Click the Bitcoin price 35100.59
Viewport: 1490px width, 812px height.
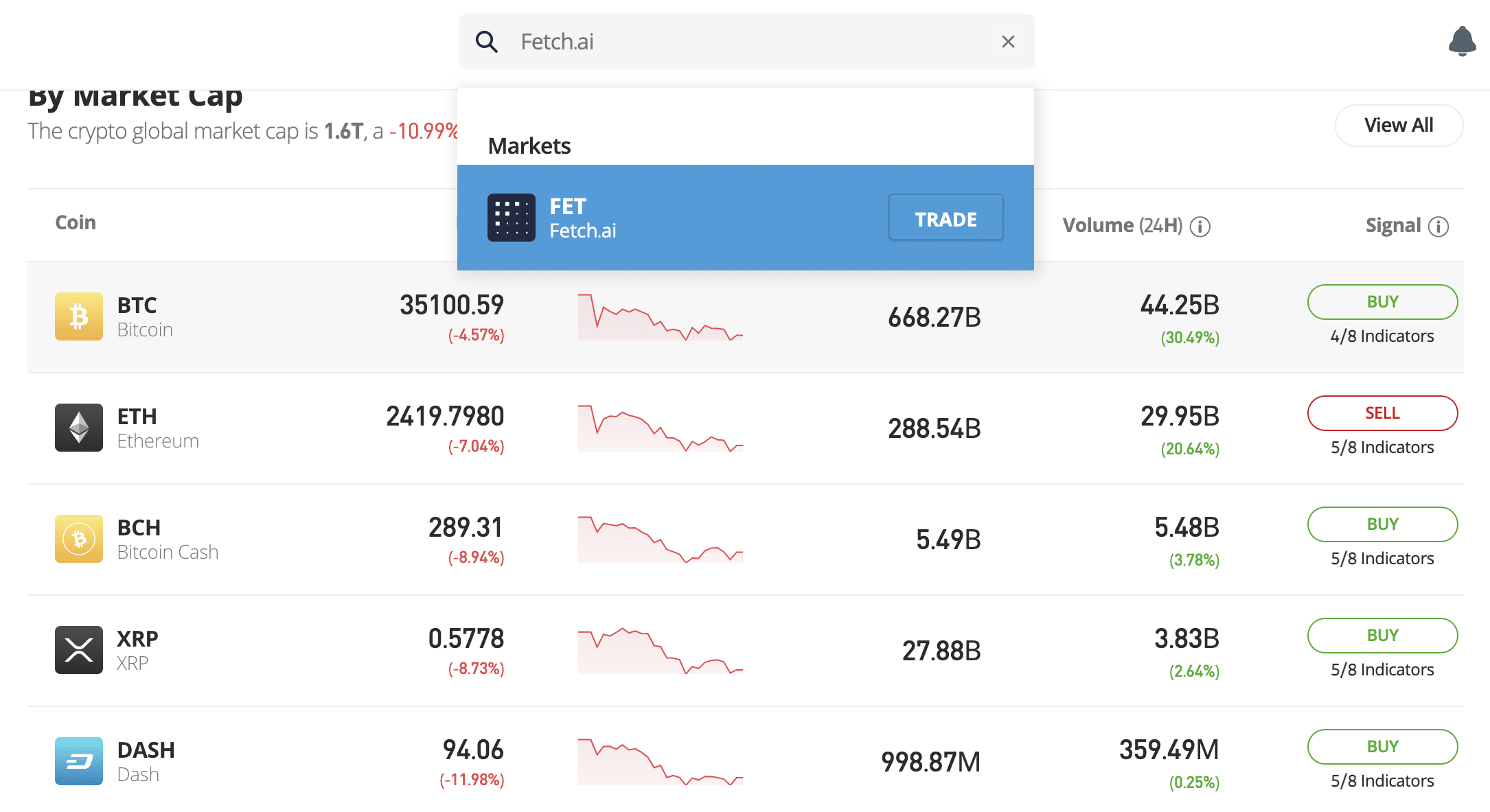[452, 305]
